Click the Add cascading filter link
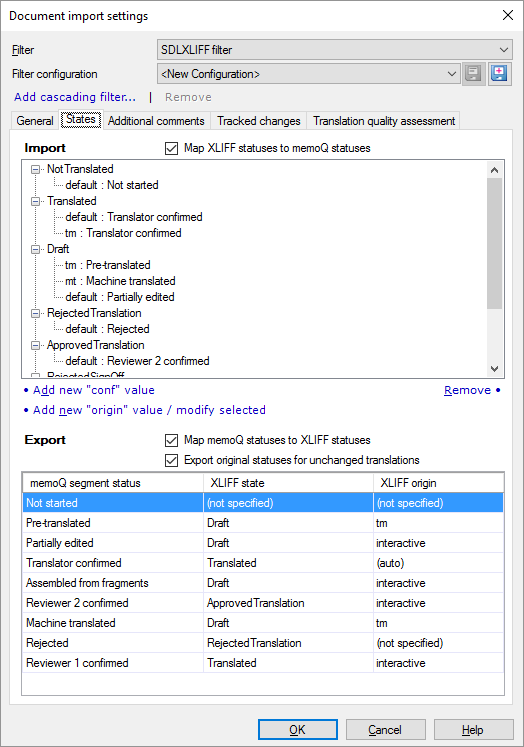 point(75,97)
